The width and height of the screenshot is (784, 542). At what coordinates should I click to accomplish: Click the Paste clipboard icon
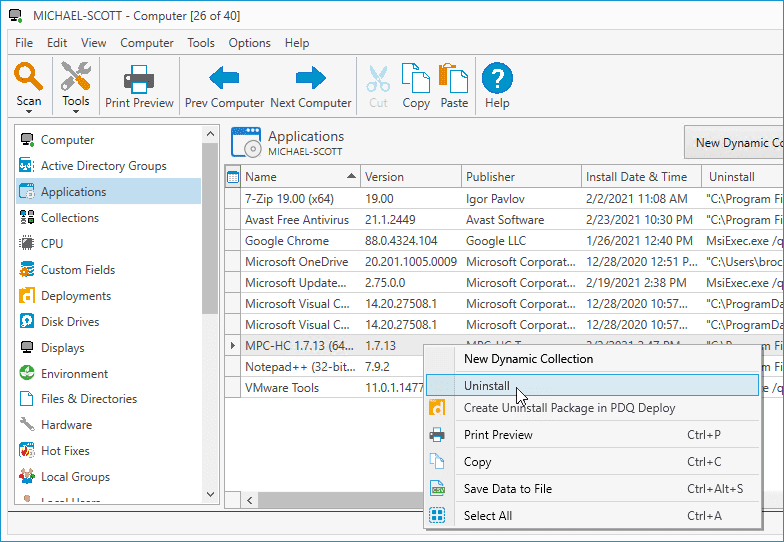coord(454,78)
